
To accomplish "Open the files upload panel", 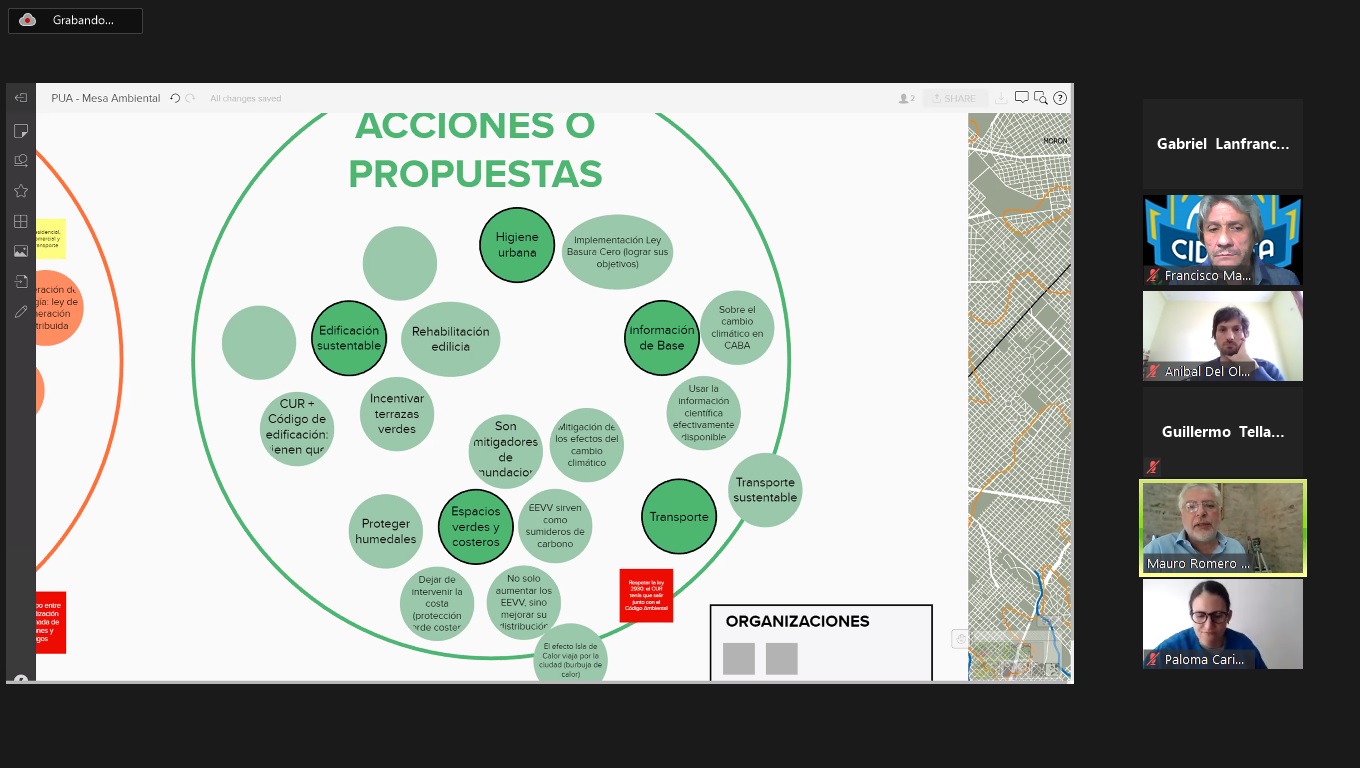I will [x=20, y=281].
